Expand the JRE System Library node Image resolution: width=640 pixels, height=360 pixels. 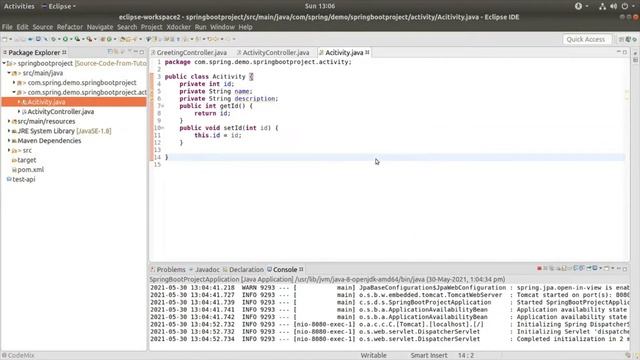(9, 131)
